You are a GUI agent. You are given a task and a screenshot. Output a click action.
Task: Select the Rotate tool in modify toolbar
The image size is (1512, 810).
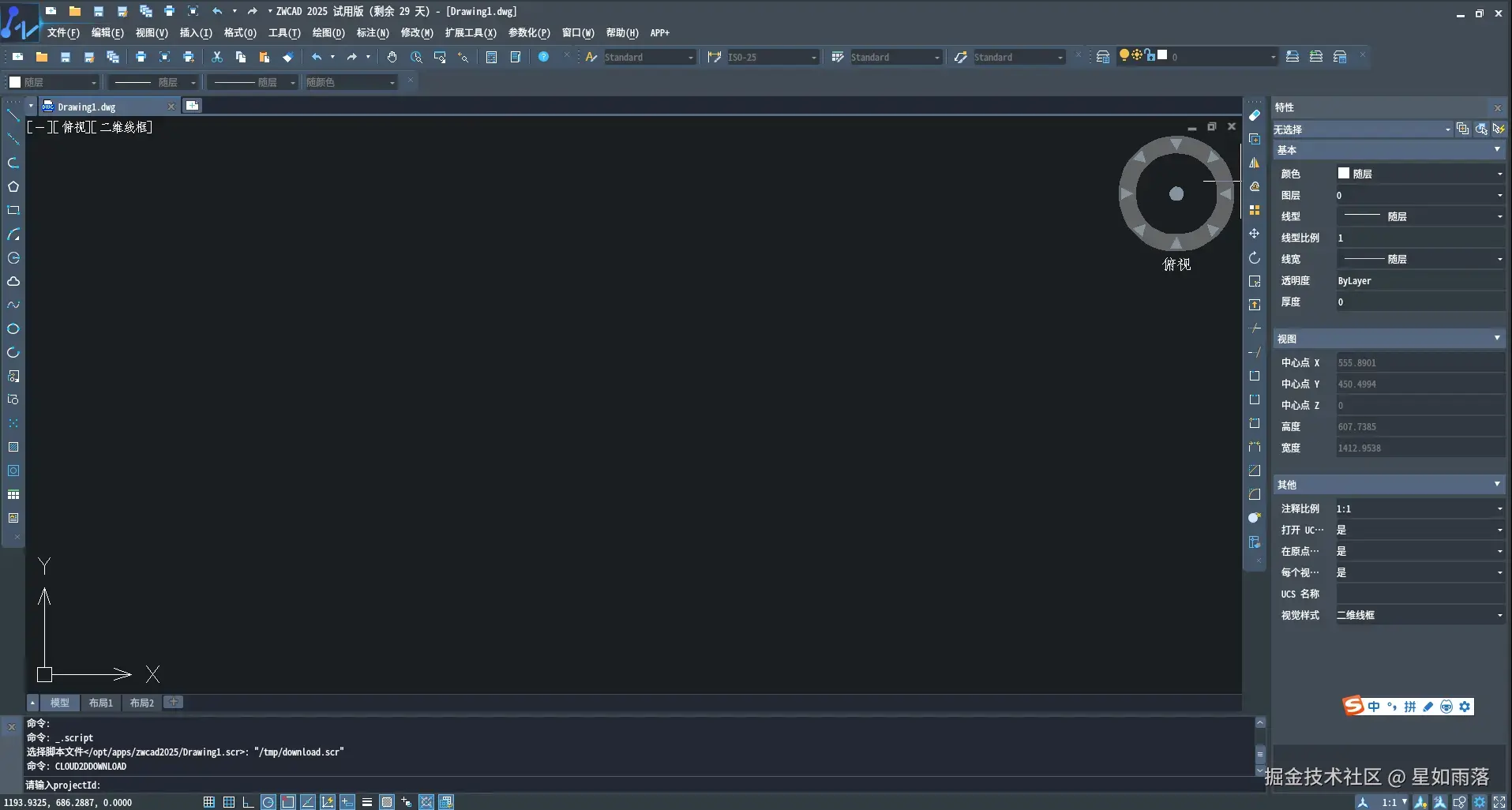click(1255, 257)
